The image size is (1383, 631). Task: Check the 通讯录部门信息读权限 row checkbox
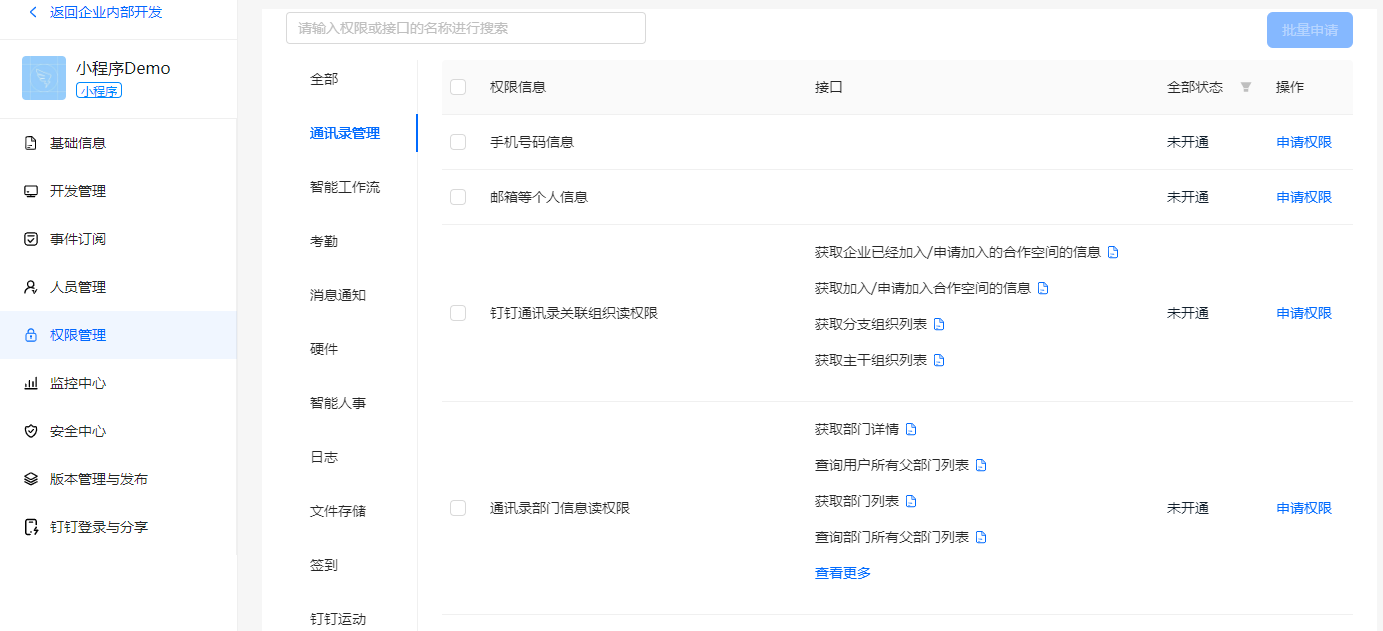tap(458, 508)
